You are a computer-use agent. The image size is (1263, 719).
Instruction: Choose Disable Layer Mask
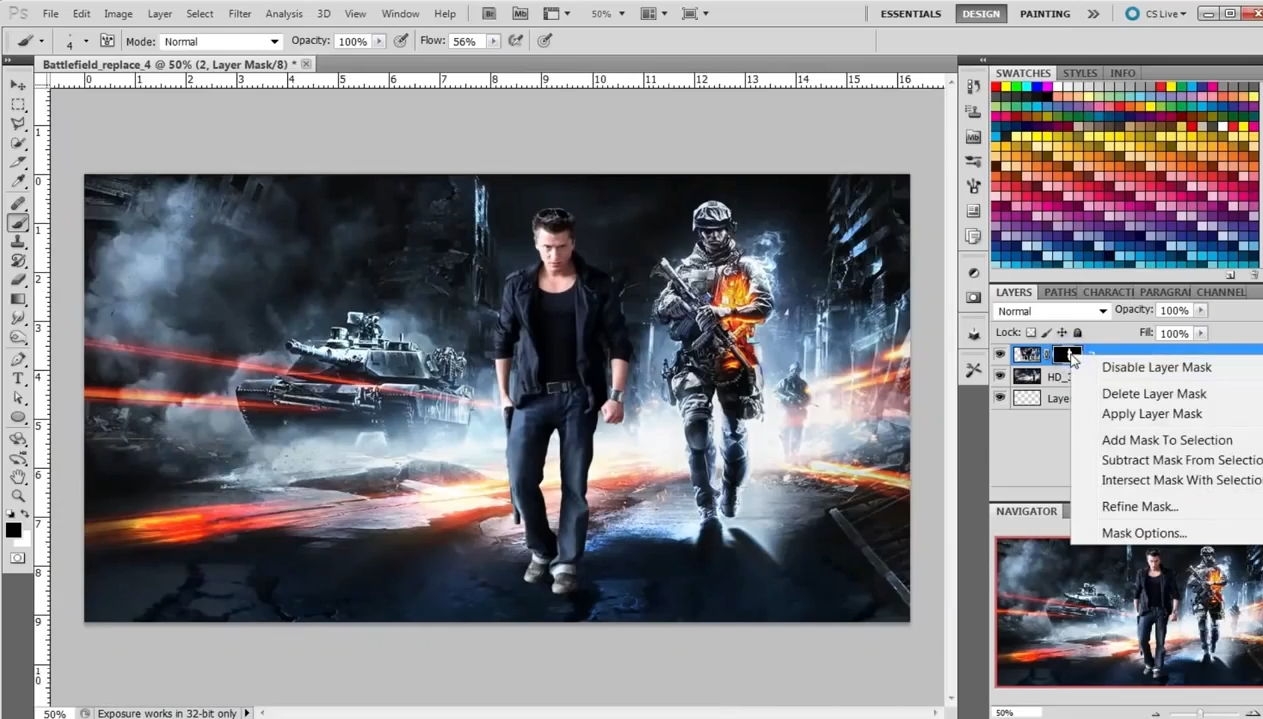click(x=1156, y=367)
